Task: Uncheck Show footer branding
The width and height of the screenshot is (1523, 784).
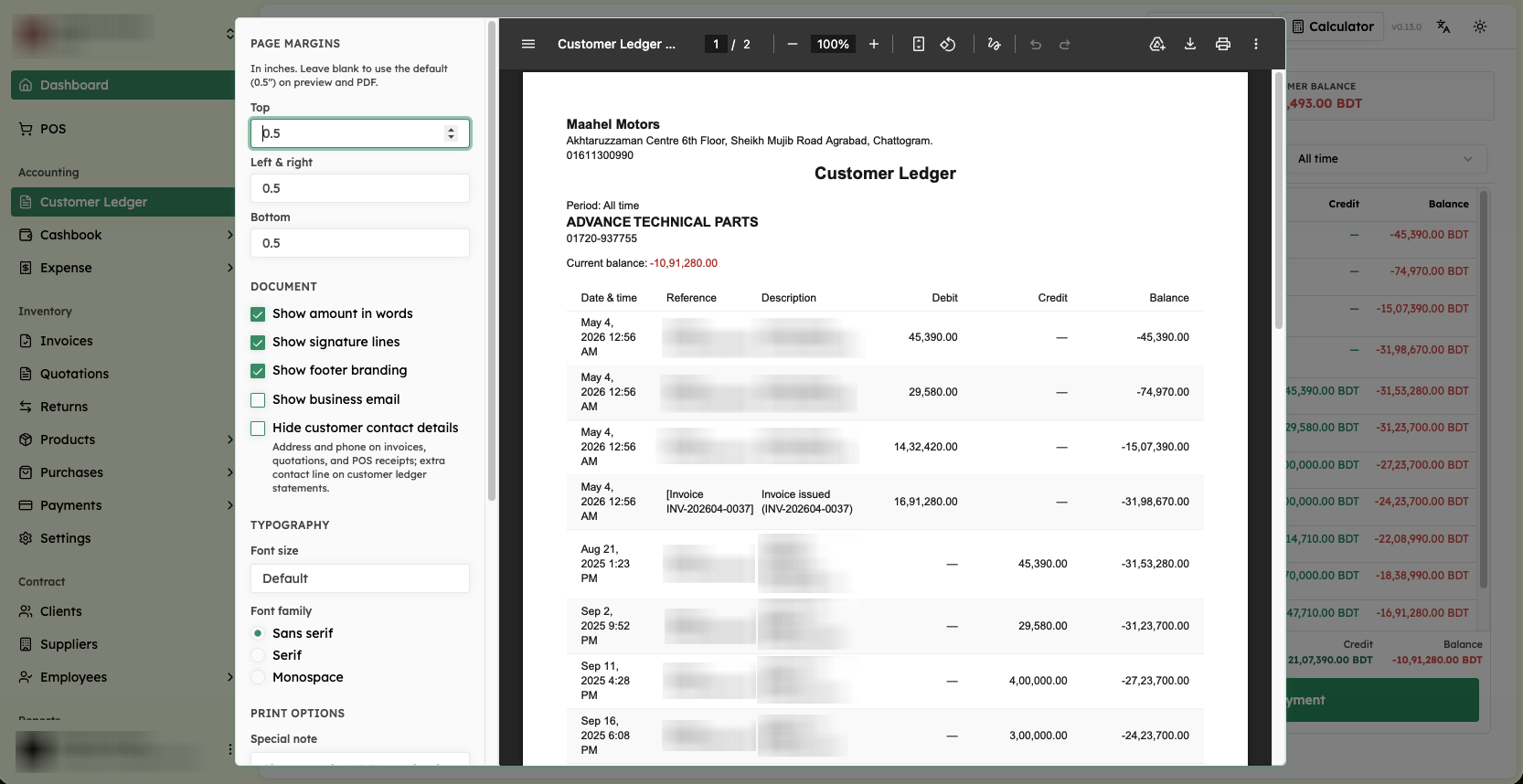Action: tap(258, 371)
